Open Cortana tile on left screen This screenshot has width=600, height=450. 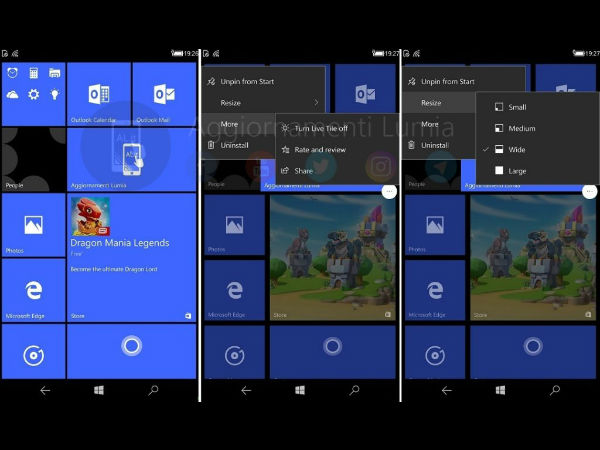[132, 352]
